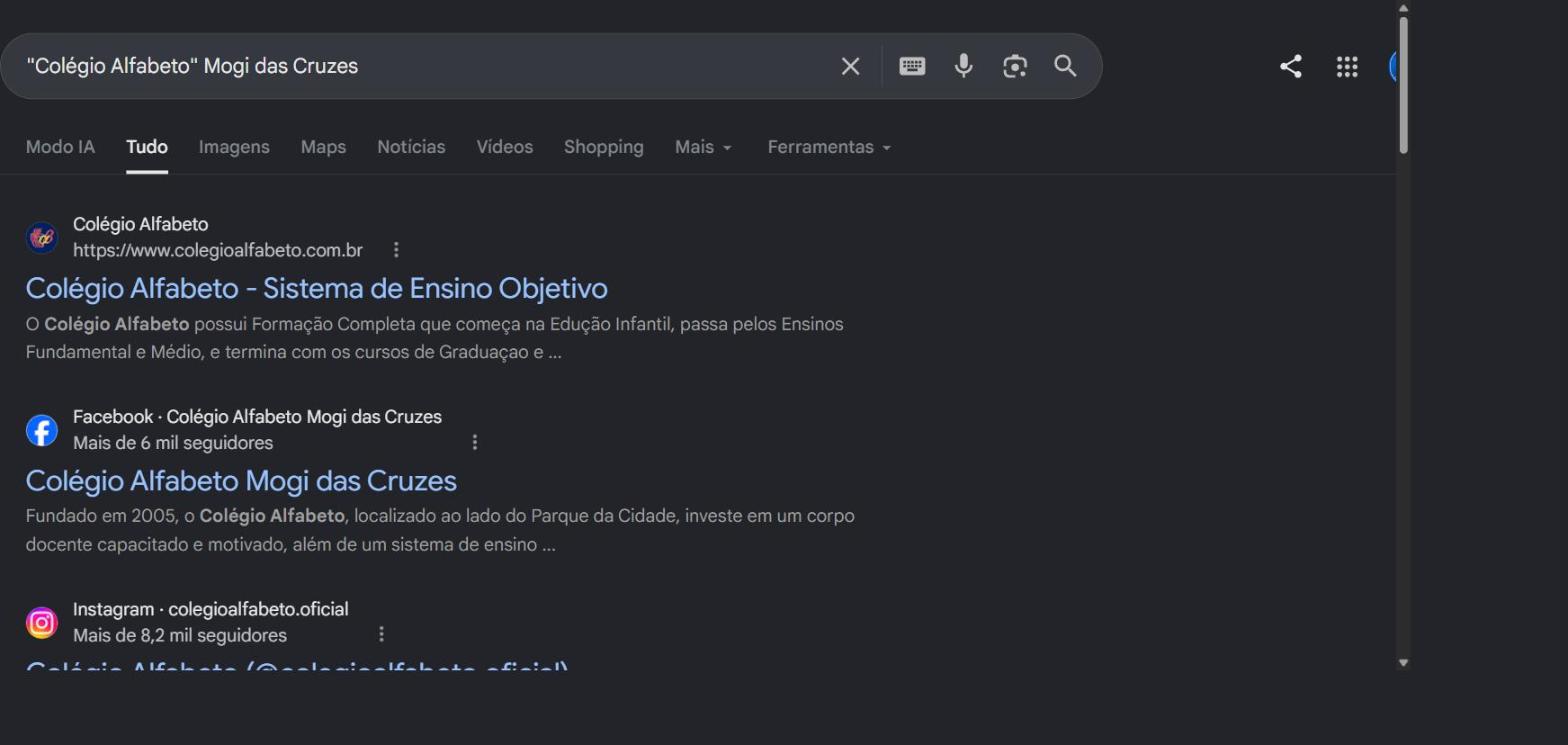Click the Colégio Alfabeto site name above URL
Image resolution: width=1568 pixels, height=745 pixels.
pyautogui.click(x=141, y=224)
